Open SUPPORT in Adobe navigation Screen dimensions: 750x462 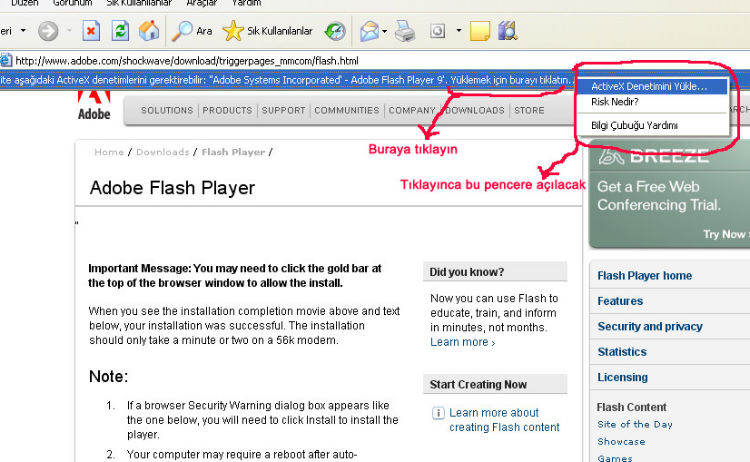coord(284,110)
